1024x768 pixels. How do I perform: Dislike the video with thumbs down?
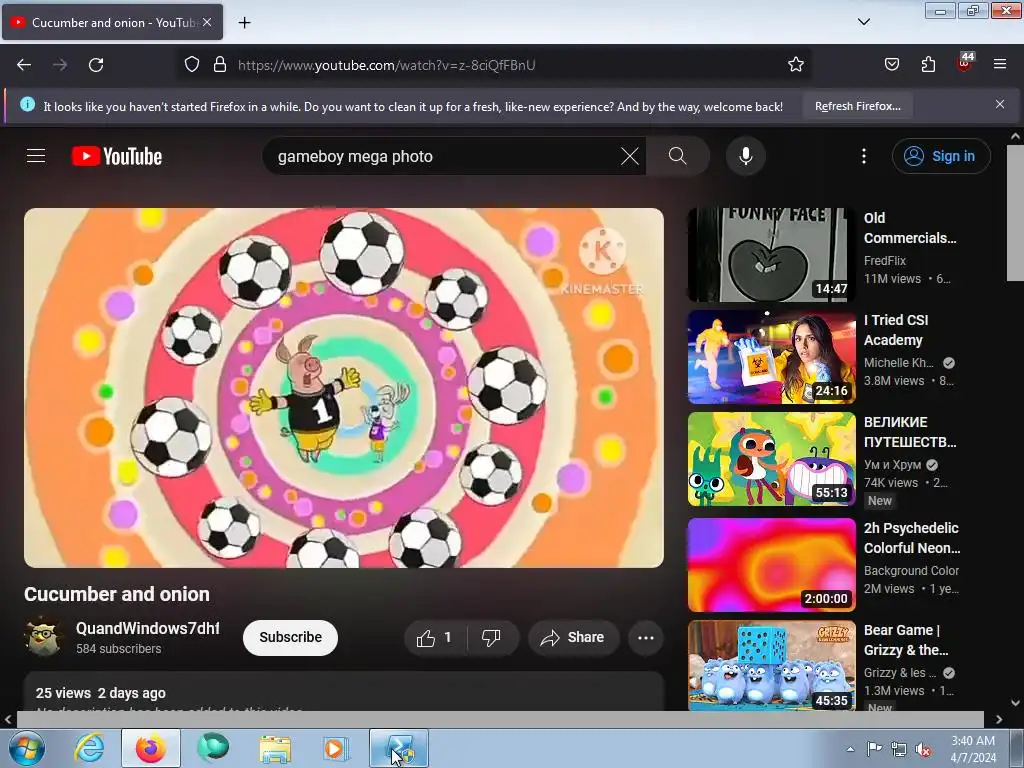point(491,637)
